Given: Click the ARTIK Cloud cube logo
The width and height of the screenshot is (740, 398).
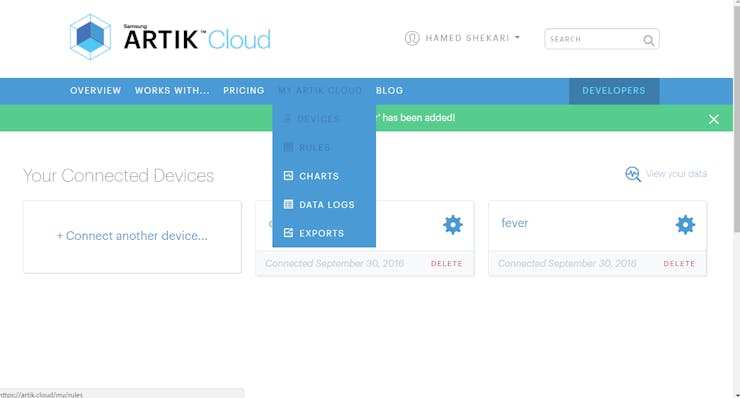Looking at the screenshot, I should pyautogui.click(x=90, y=37).
